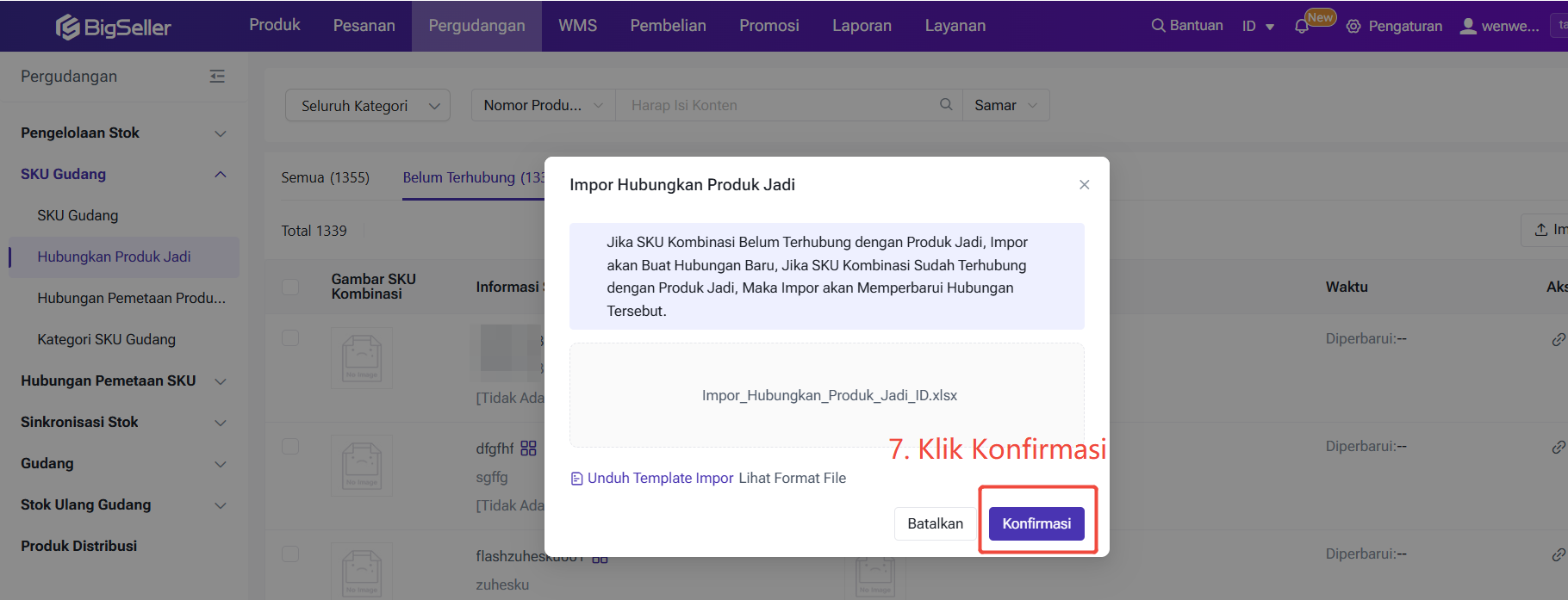Image resolution: width=1568 pixels, height=600 pixels.
Task: Open the Seluruh Kategori dropdown
Action: (368, 105)
